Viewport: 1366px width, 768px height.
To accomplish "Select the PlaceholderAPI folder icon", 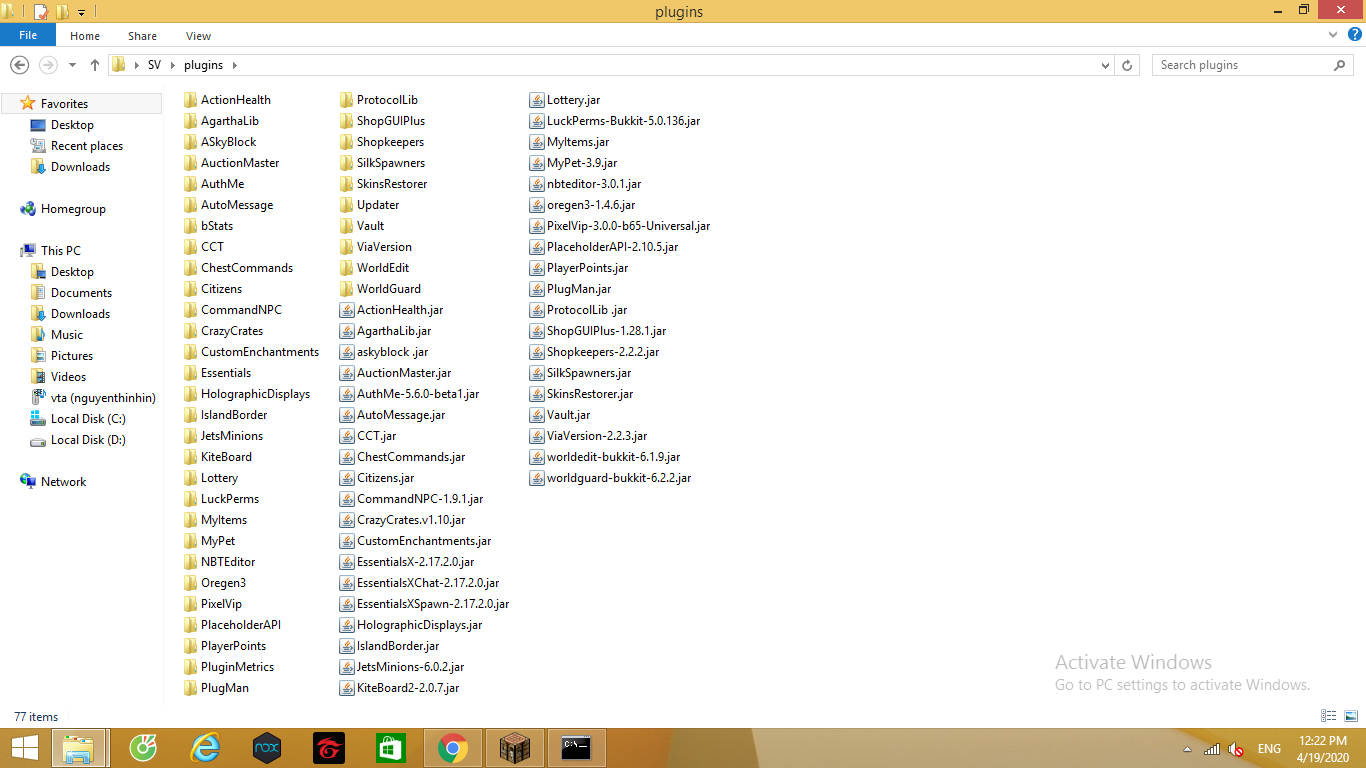I will click(191, 625).
